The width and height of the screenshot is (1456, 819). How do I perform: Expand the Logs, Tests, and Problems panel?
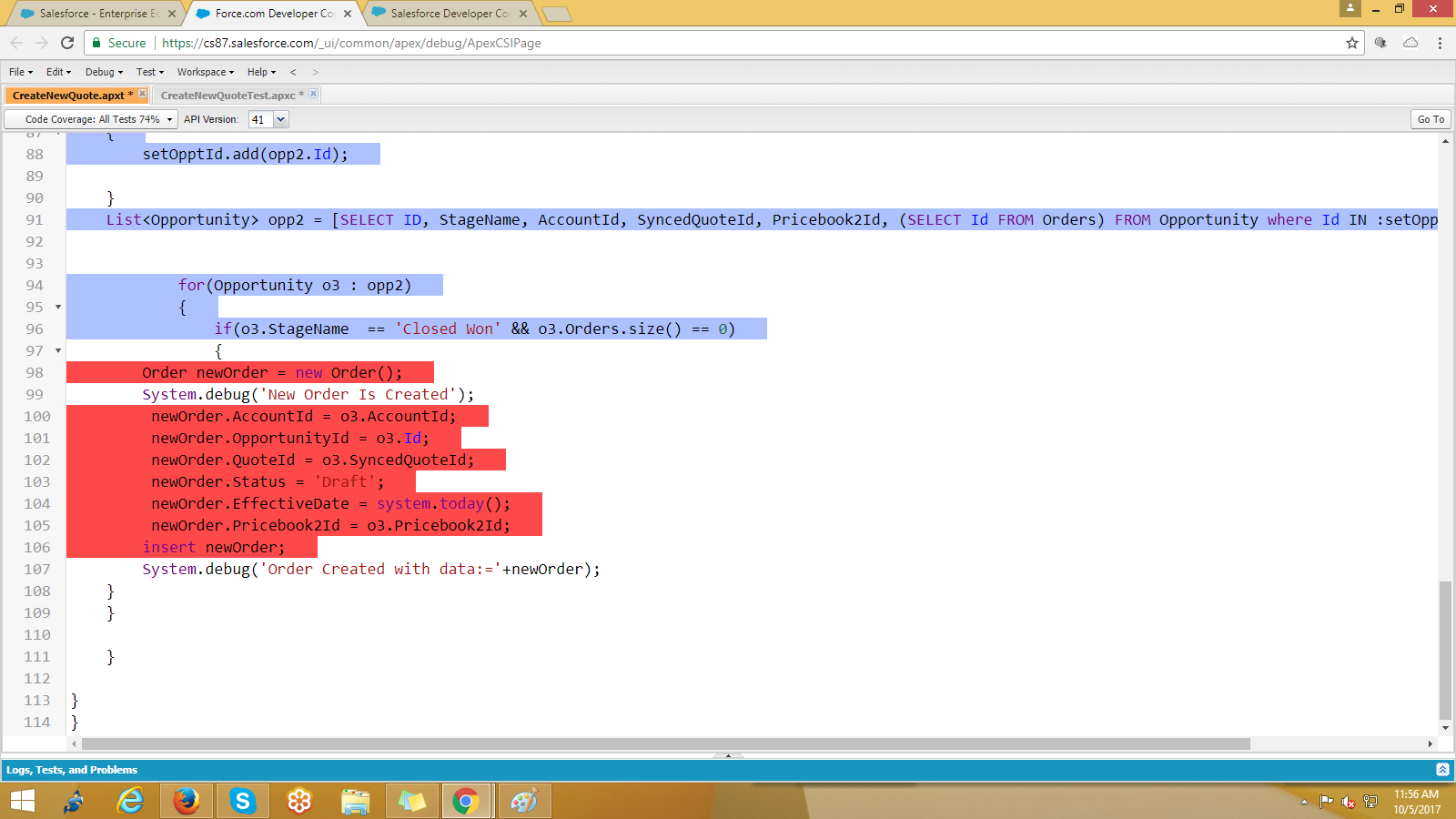(x=1442, y=770)
